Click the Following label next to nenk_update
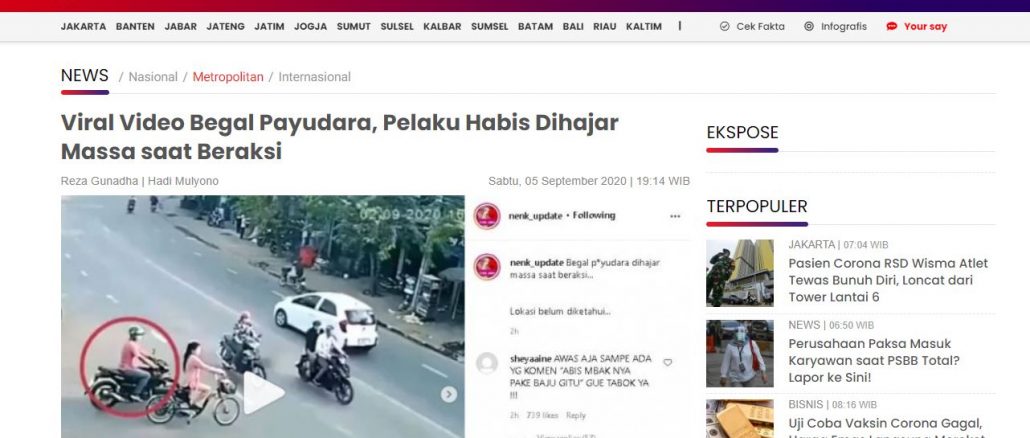 (594, 215)
